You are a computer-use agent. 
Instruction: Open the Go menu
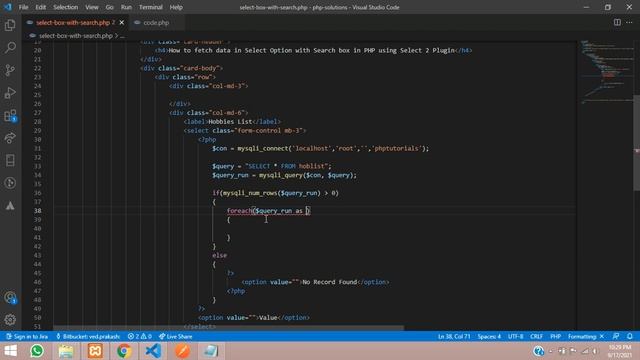[109, 7]
